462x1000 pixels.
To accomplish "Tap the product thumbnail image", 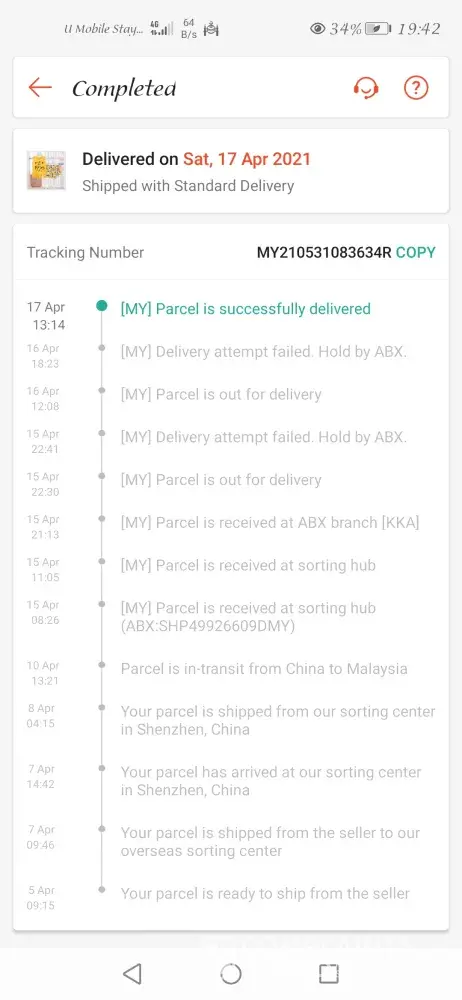I will [x=46, y=170].
